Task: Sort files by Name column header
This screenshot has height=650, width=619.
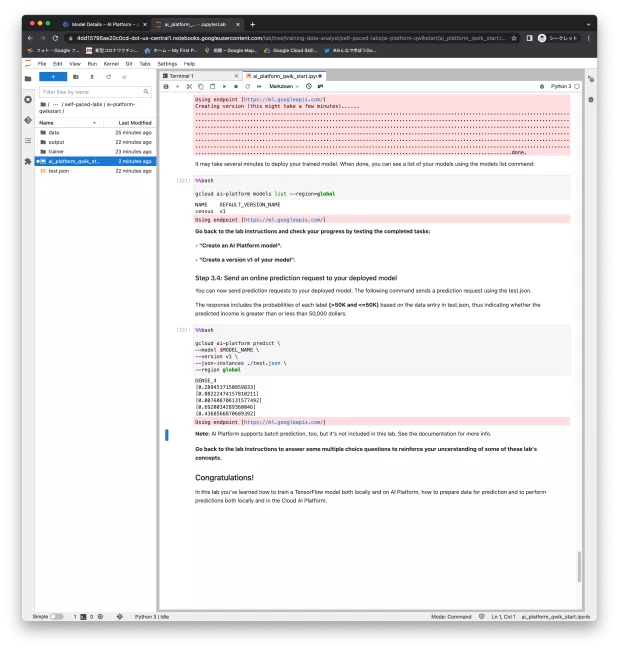Action: pos(68,123)
